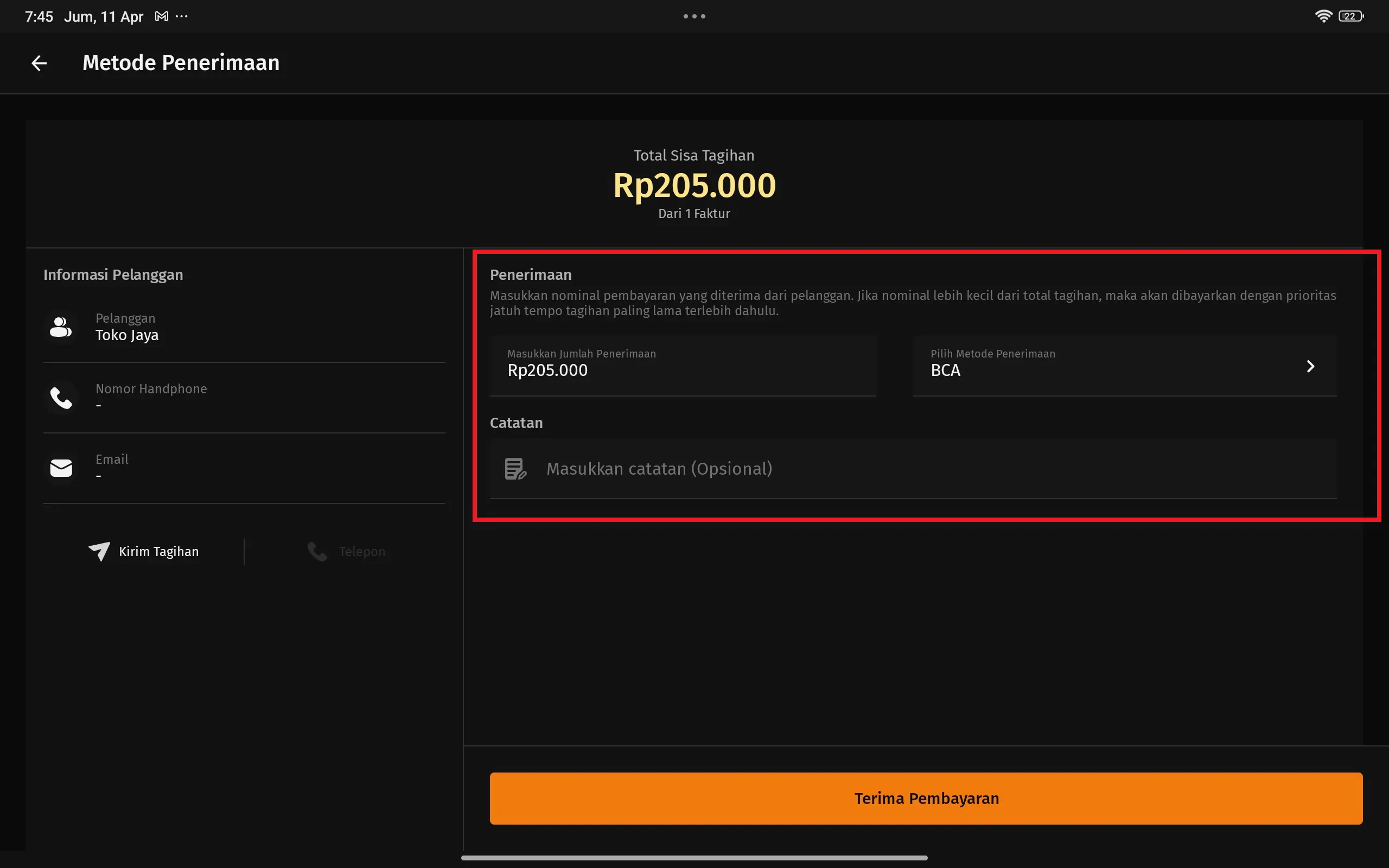Tap the battery indicator in status bar
The width and height of the screenshot is (1389, 868).
tap(1351, 16)
